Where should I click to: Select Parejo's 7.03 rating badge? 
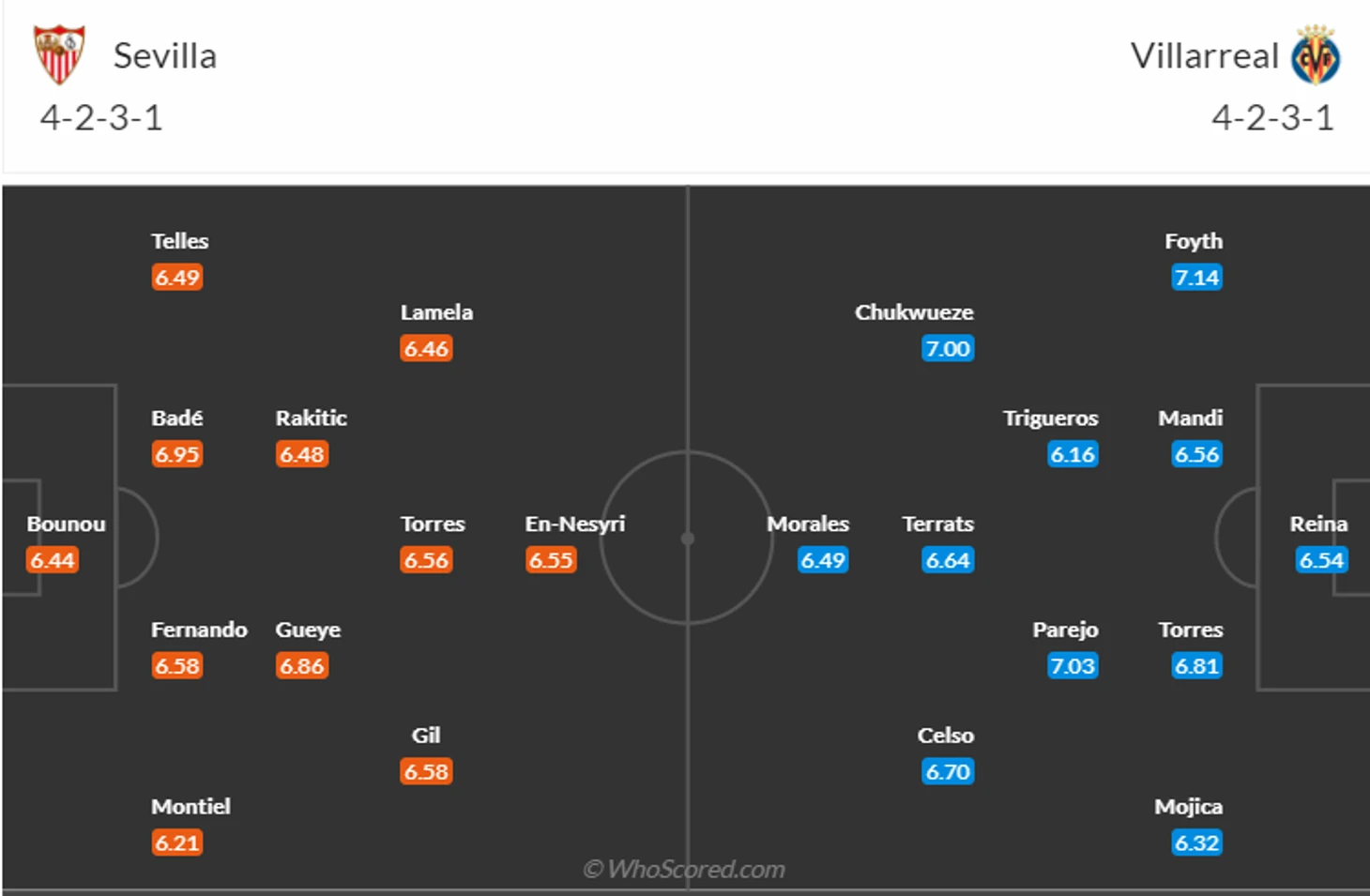pyautogui.click(x=1073, y=666)
